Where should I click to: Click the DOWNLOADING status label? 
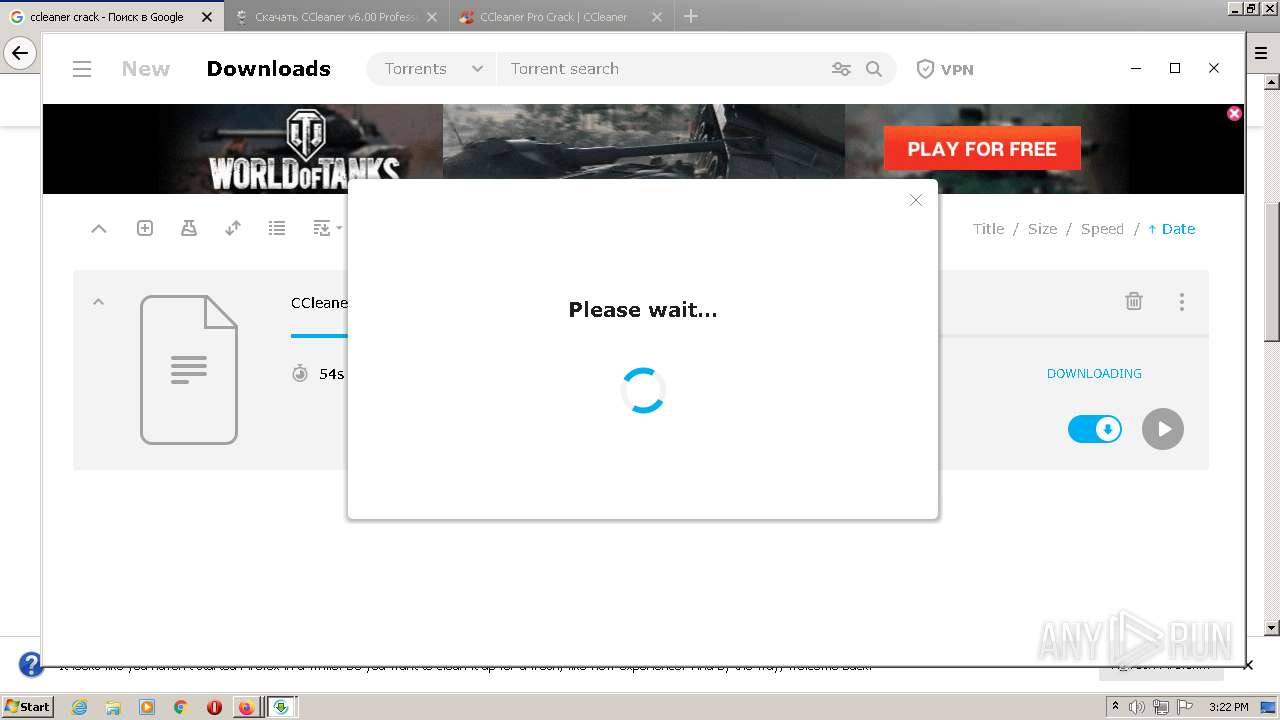coord(1094,373)
